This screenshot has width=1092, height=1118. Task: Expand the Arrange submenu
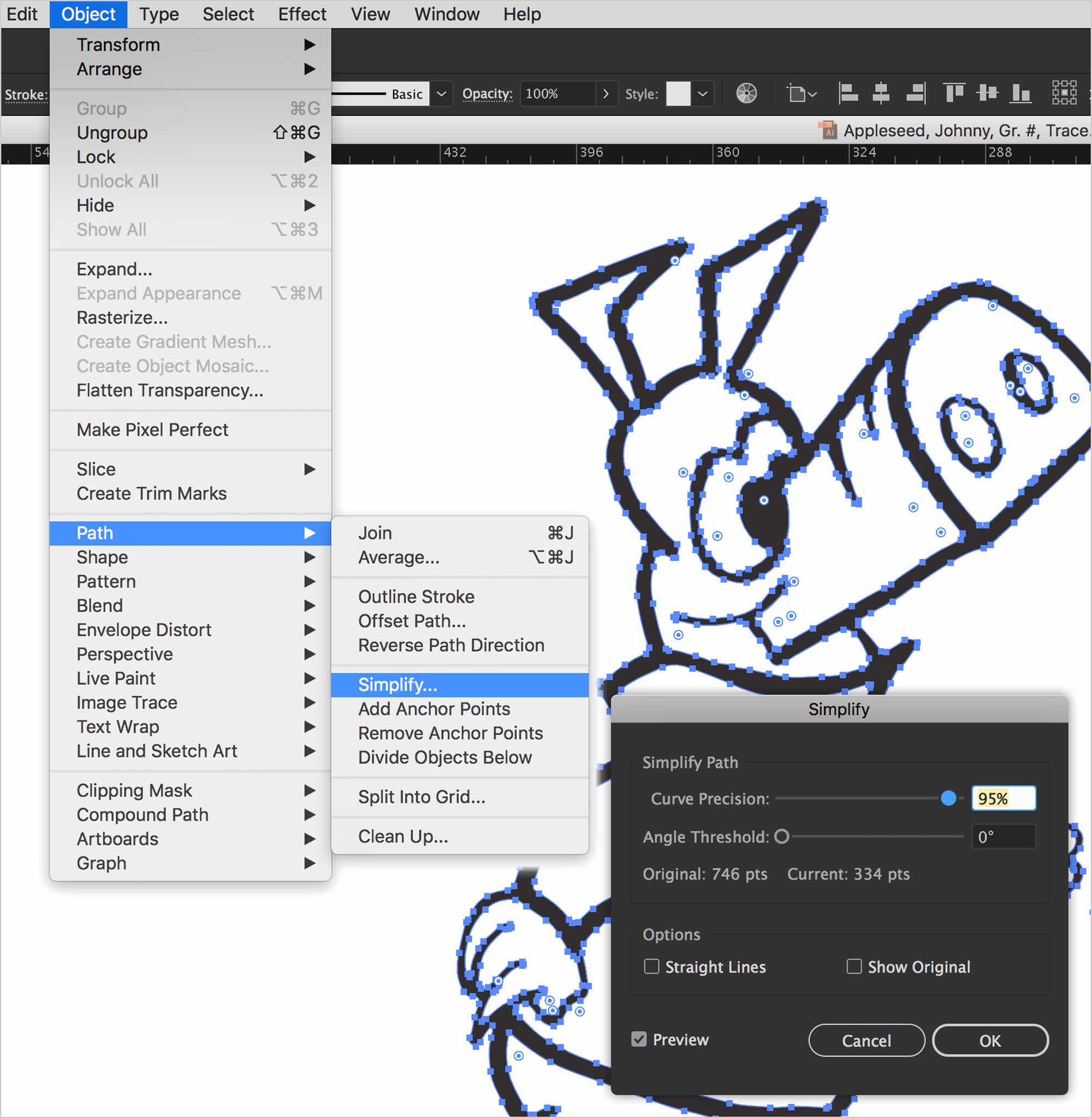[x=190, y=69]
